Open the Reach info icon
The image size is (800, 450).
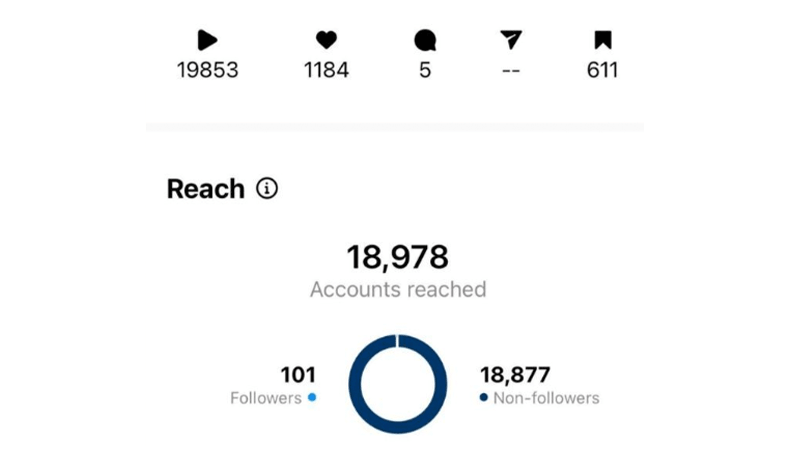point(267,188)
